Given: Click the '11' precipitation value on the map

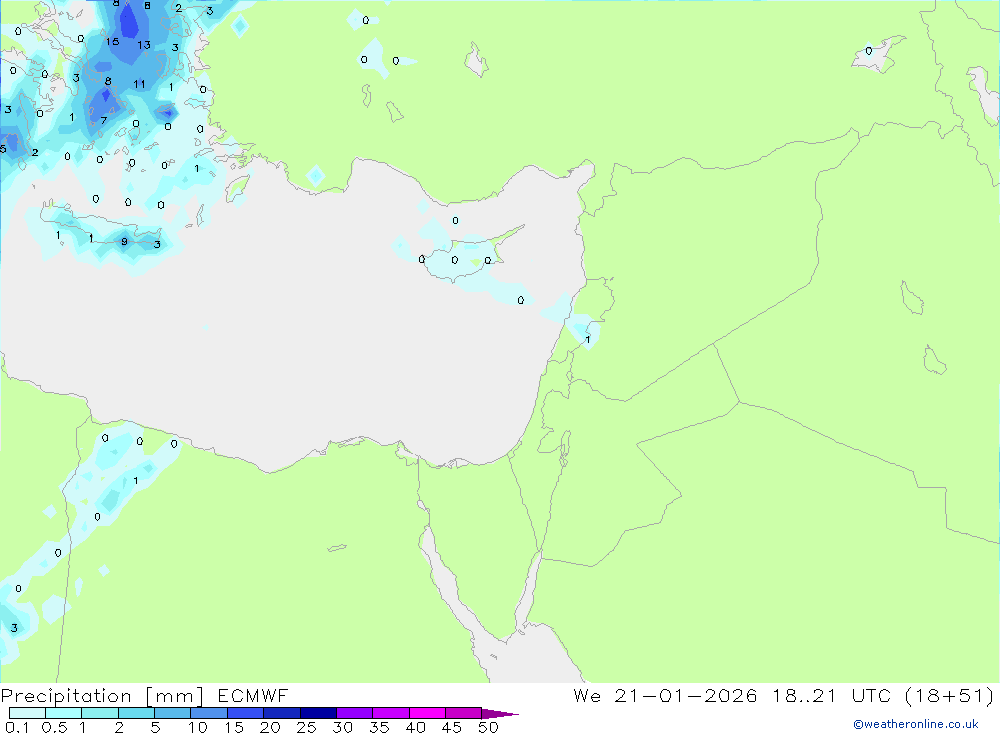Looking at the screenshot, I should (x=140, y=84).
